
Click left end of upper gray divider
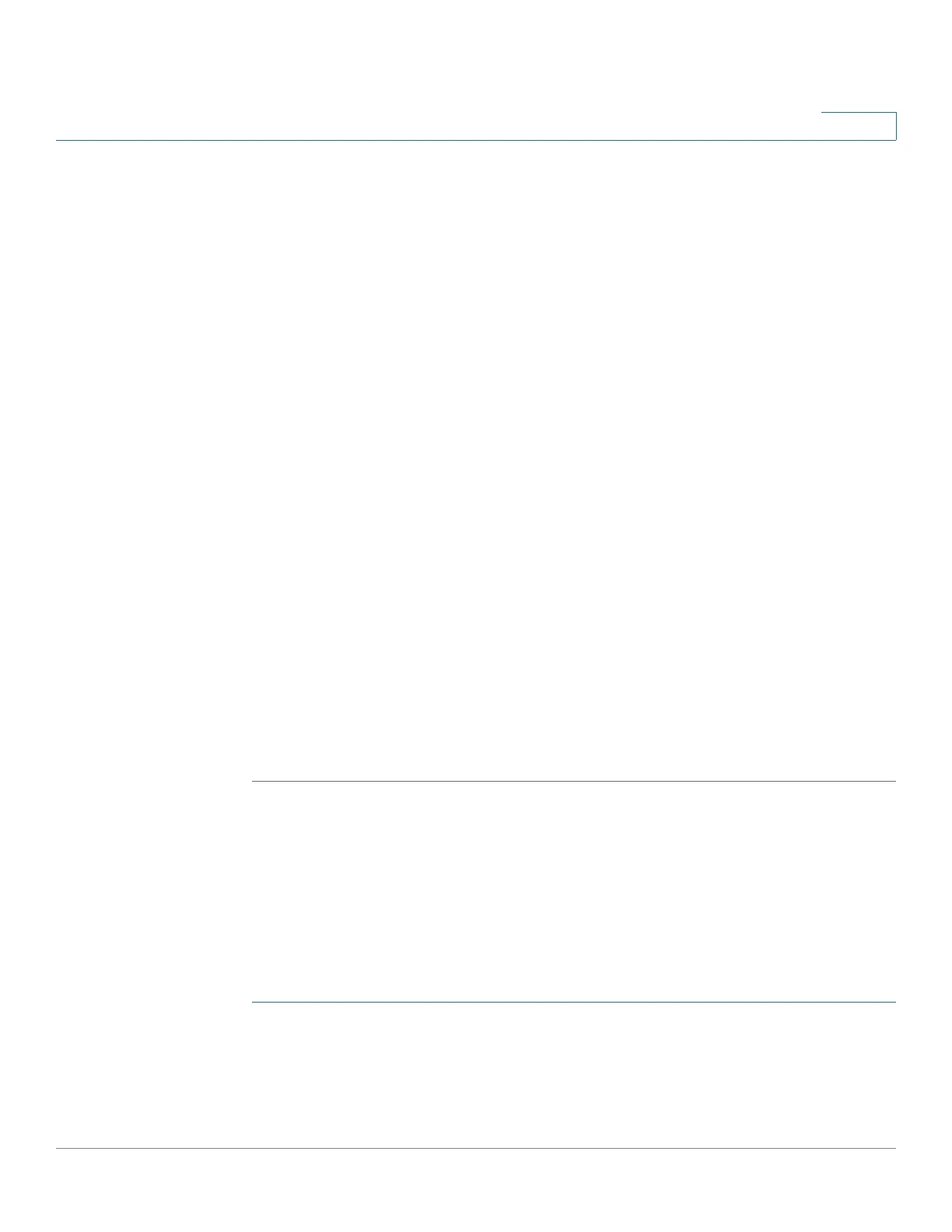pyautogui.click(x=255, y=781)
